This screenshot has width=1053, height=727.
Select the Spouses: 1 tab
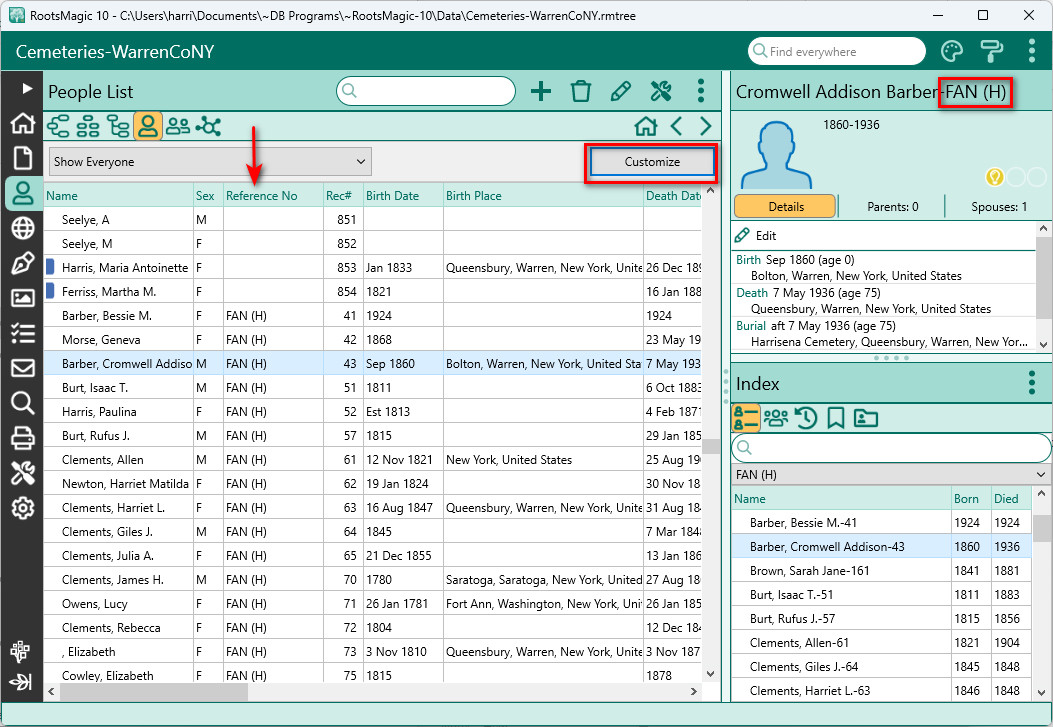(999, 207)
